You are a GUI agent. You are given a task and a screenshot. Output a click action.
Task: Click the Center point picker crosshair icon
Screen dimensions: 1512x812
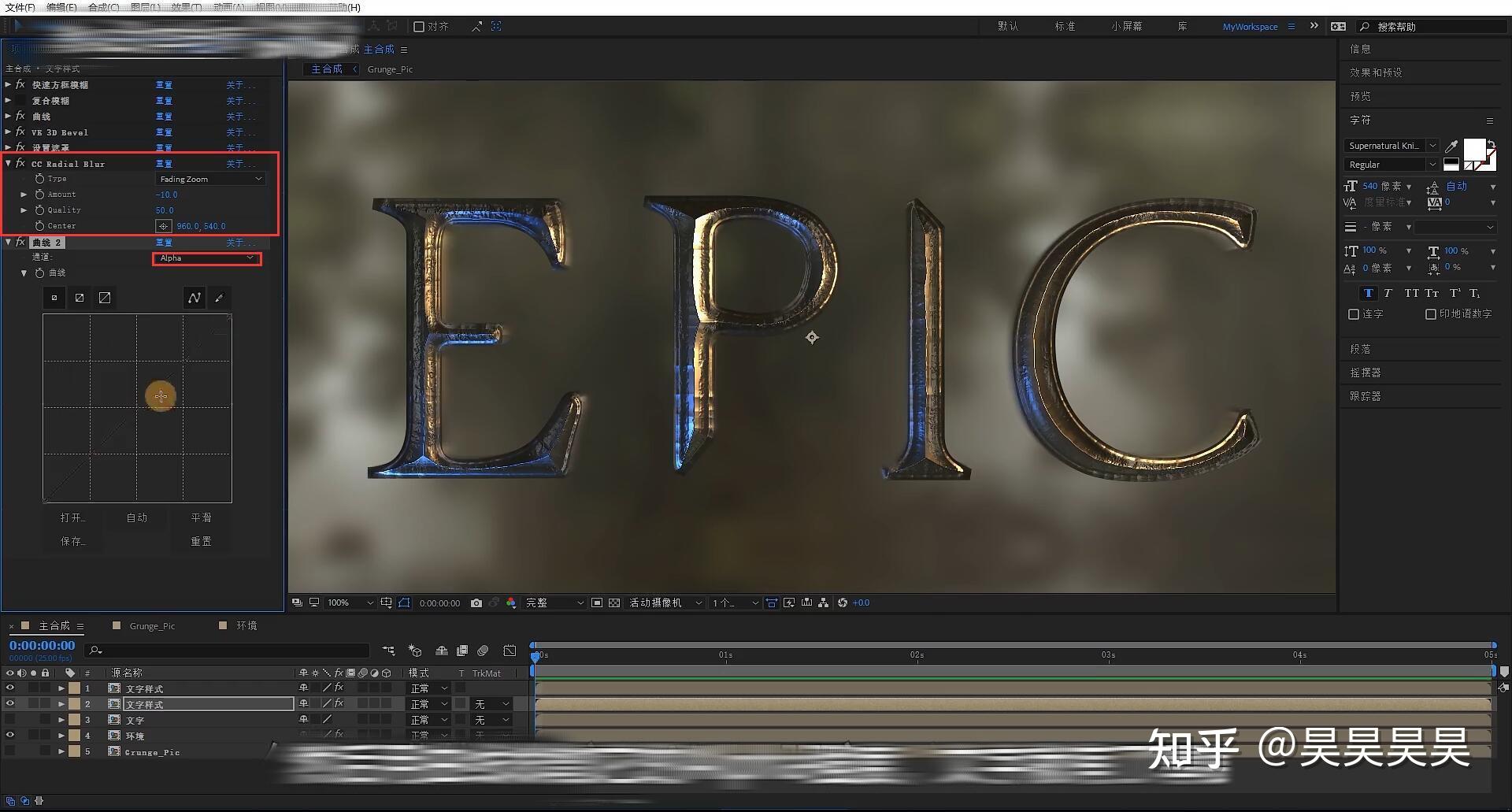pos(163,226)
